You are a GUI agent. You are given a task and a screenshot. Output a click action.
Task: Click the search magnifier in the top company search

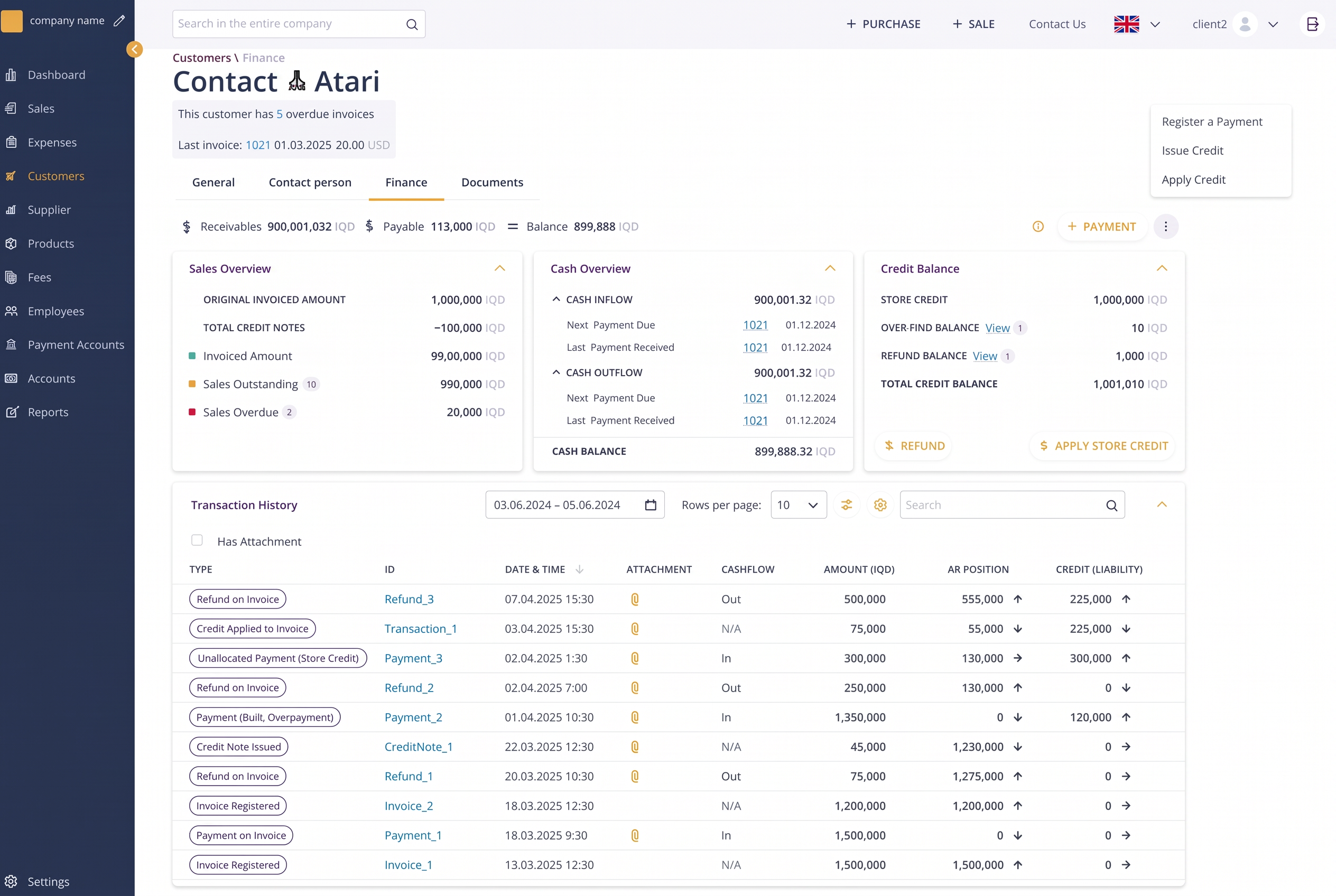click(412, 24)
